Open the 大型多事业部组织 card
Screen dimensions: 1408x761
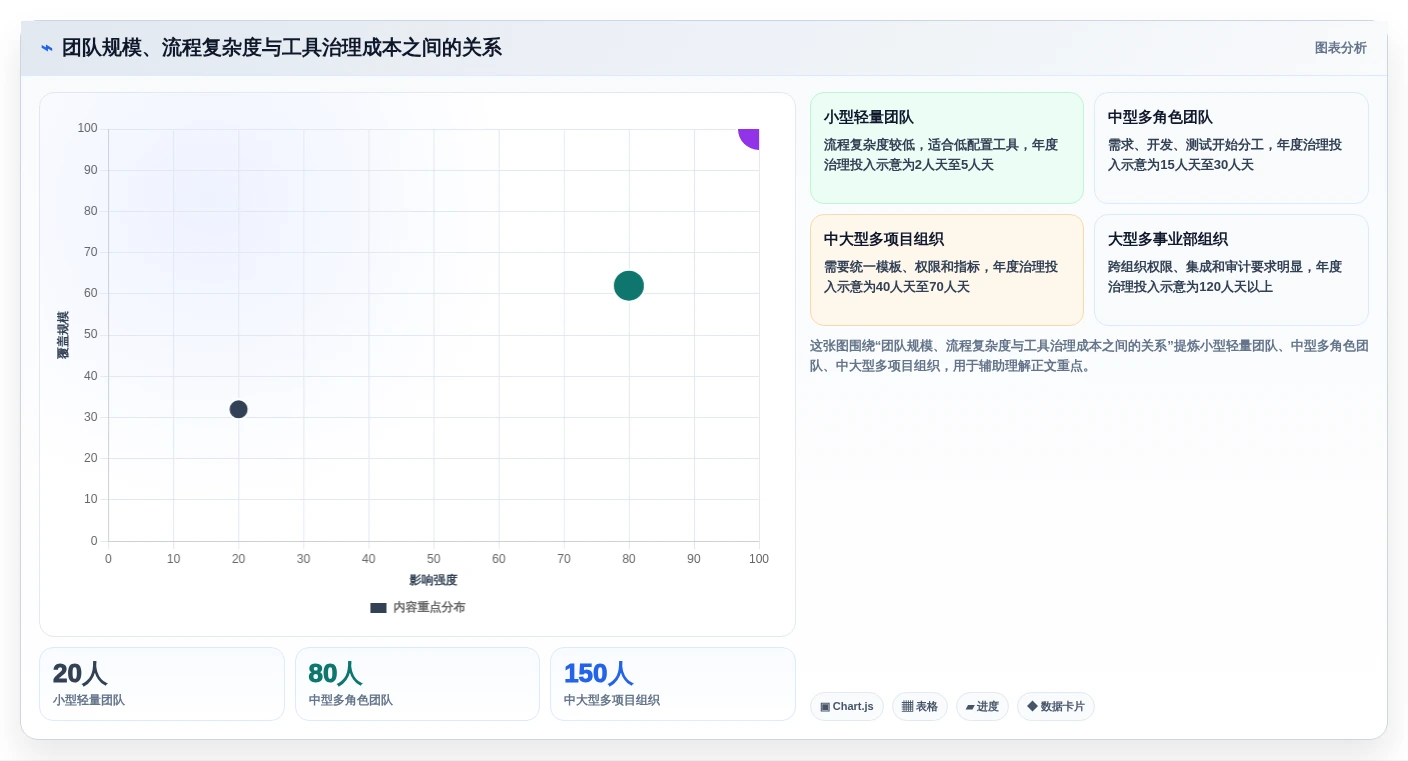[1231, 270]
